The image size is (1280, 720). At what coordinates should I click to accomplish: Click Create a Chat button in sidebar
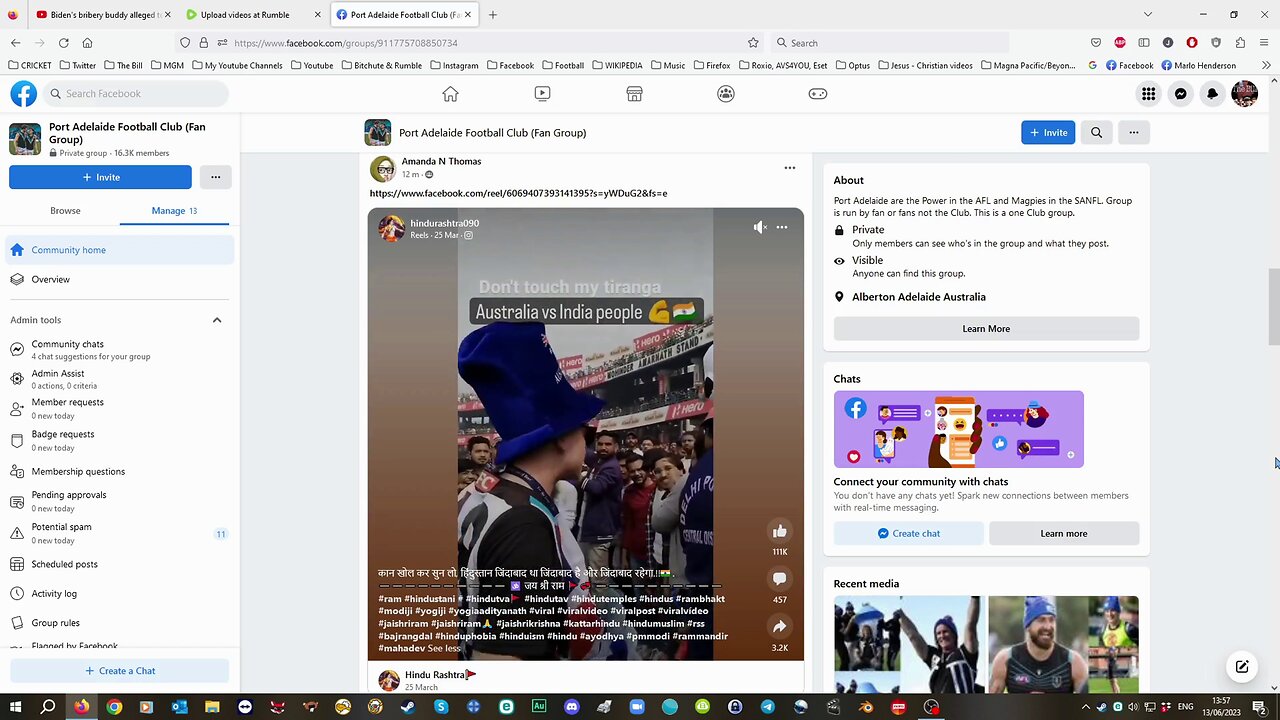(119, 671)
